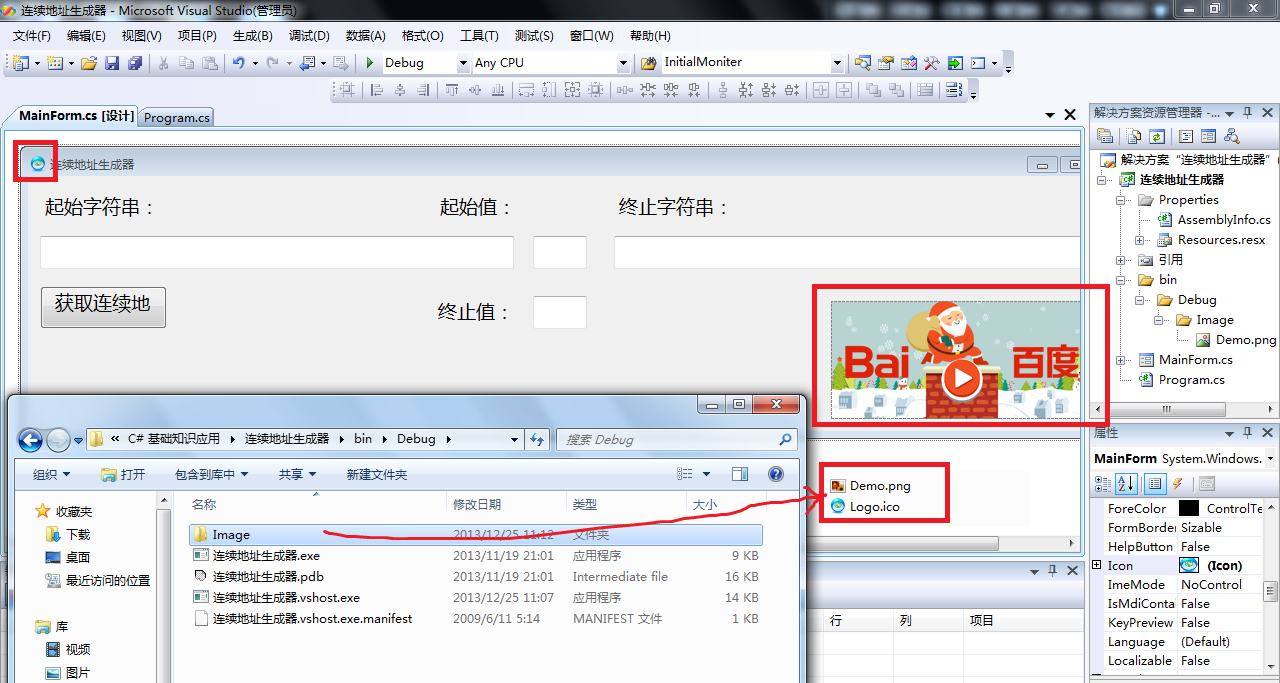The width and height of the screenshot is (1280, 683).
Task: Open the 文件(F) menu
Action: tap(32, 36)
